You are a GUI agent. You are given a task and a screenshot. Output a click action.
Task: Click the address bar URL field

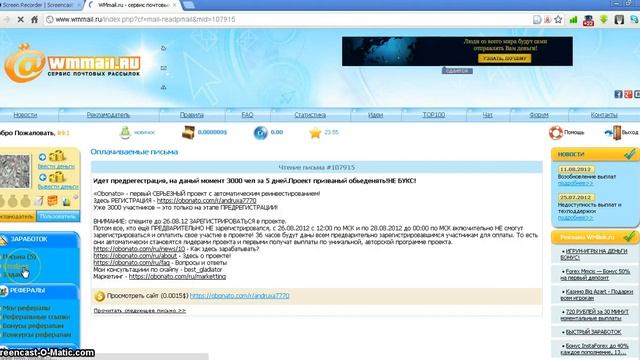coord(286,19)
